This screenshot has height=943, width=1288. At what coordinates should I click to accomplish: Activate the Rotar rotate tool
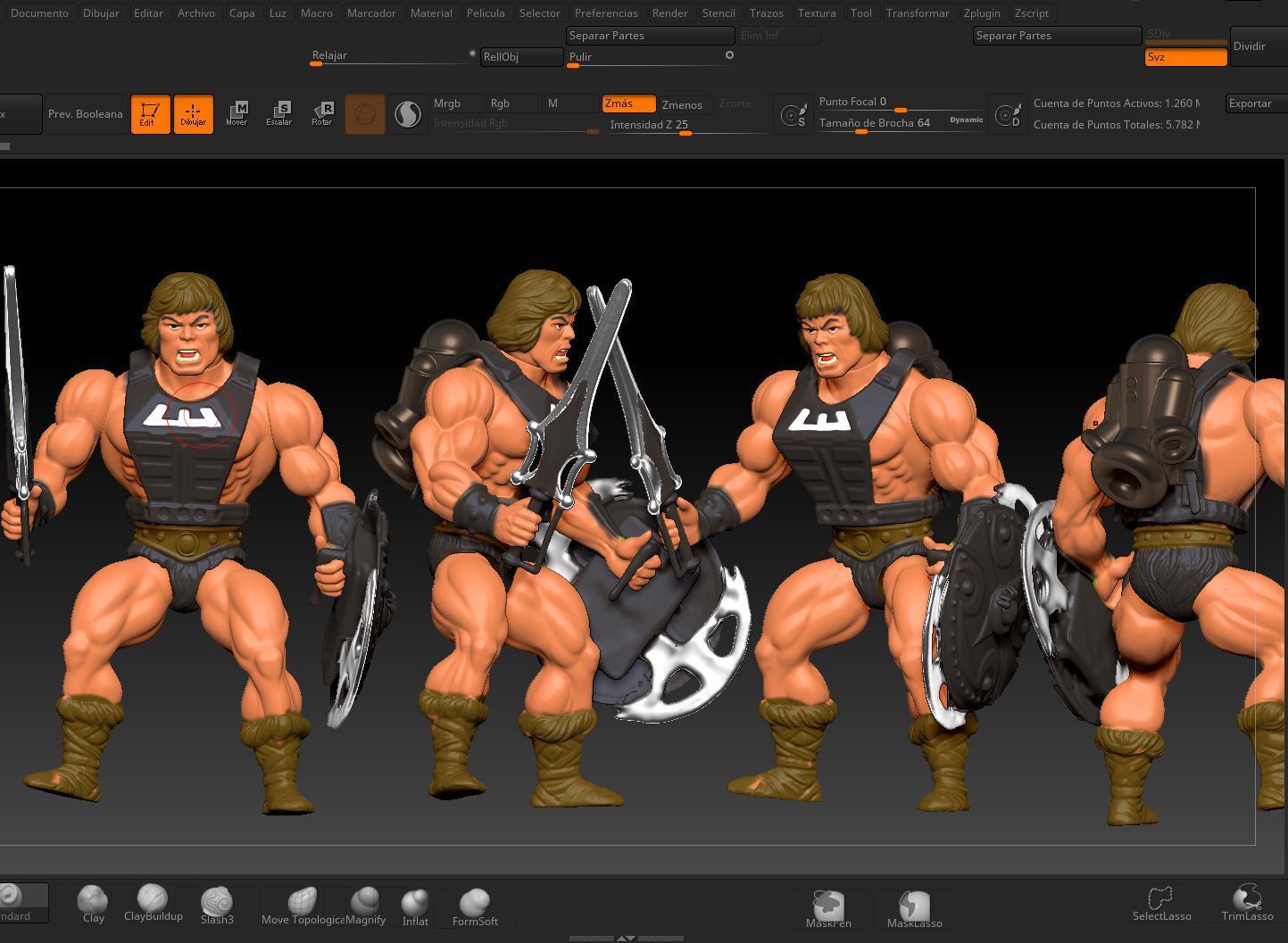[322, 113]
